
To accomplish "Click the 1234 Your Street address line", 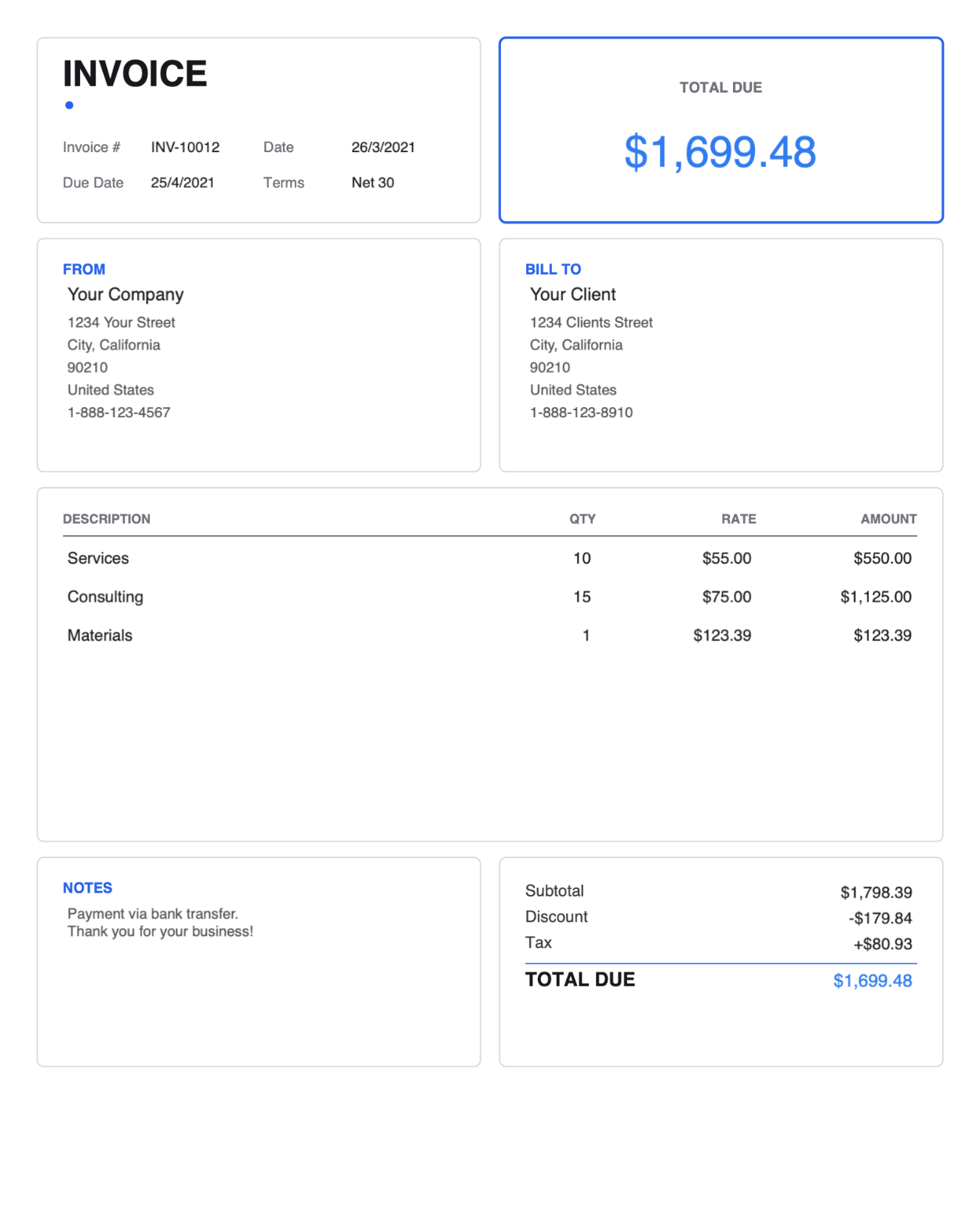I will [122, 322].
